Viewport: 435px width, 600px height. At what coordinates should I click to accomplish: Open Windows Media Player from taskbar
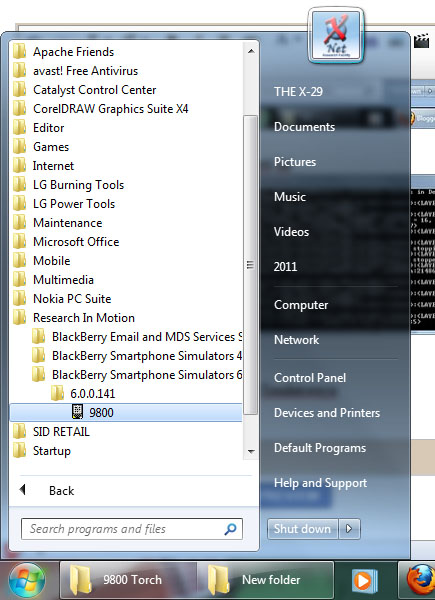(x=365, y=581)
